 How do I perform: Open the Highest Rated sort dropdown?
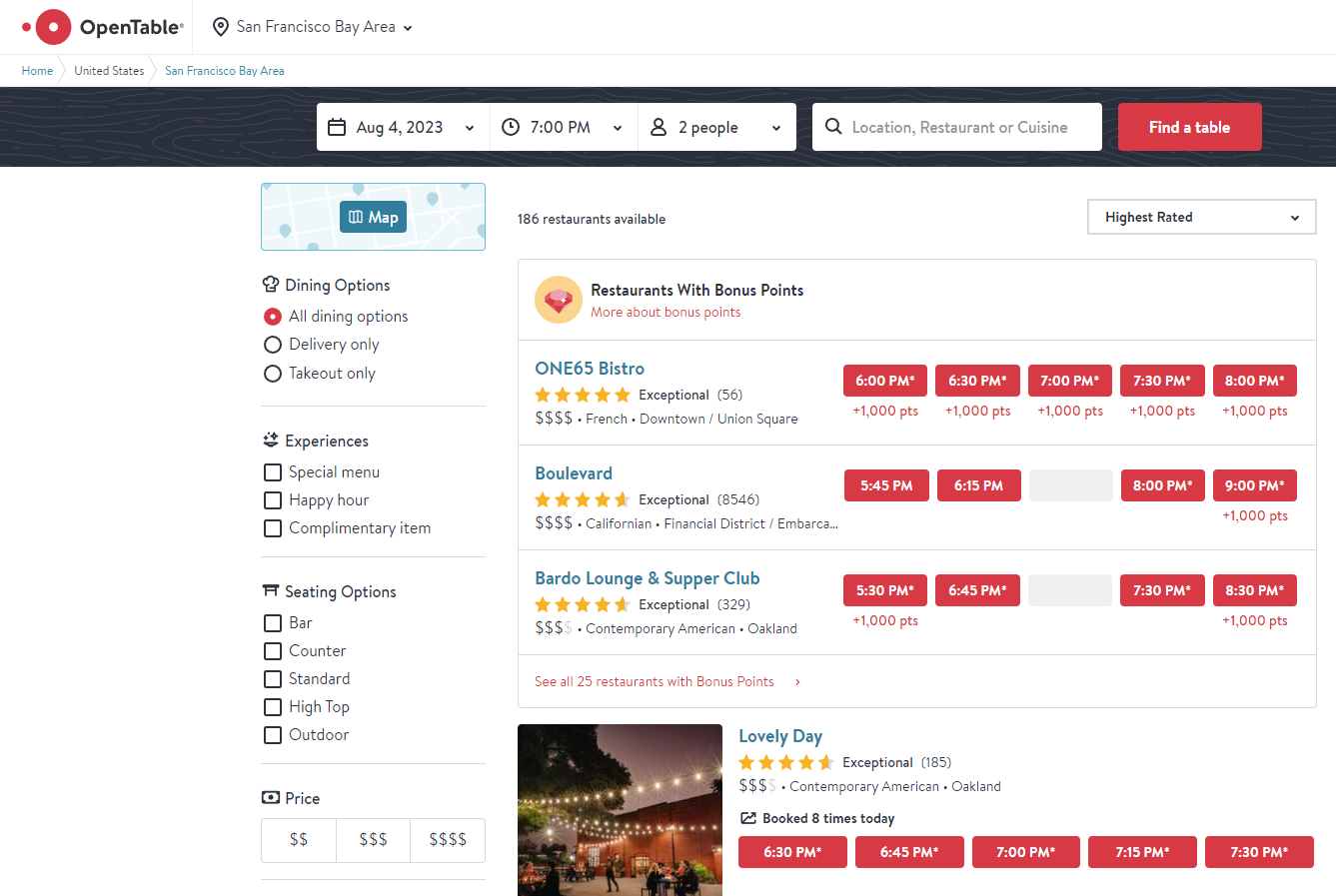1201,217
